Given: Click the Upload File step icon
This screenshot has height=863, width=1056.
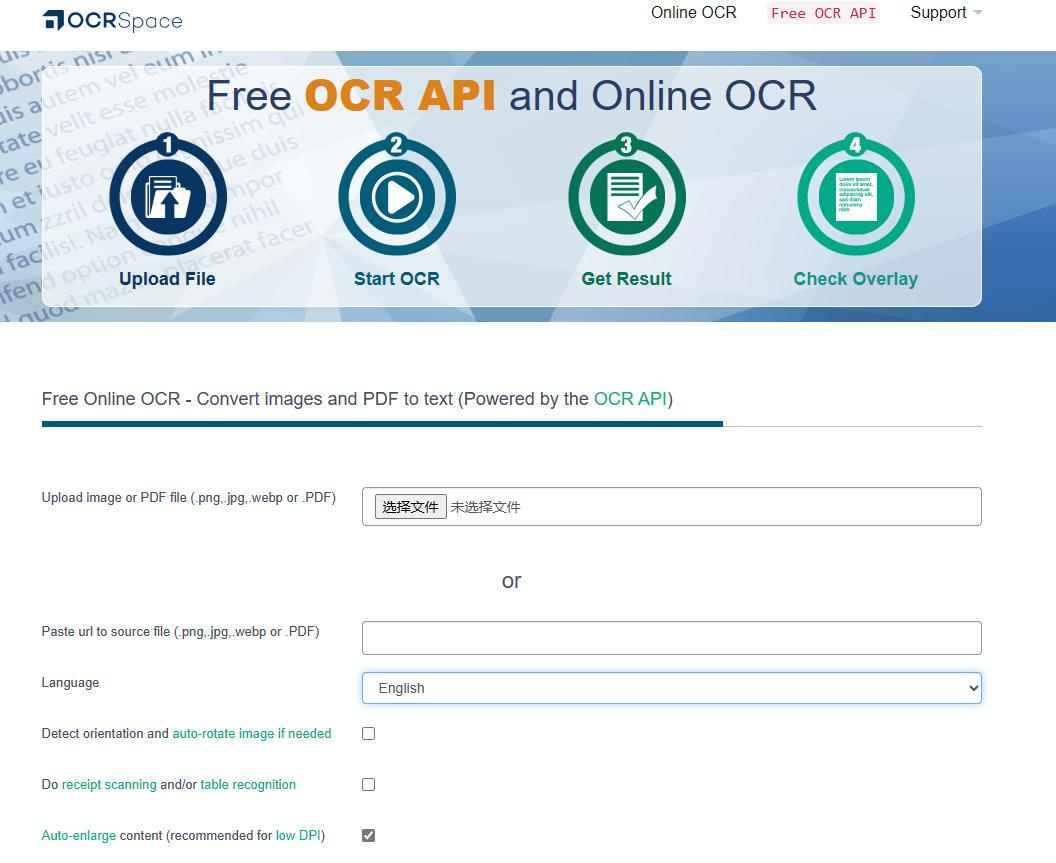Looking at the screenshot, I should click(168, 196).
